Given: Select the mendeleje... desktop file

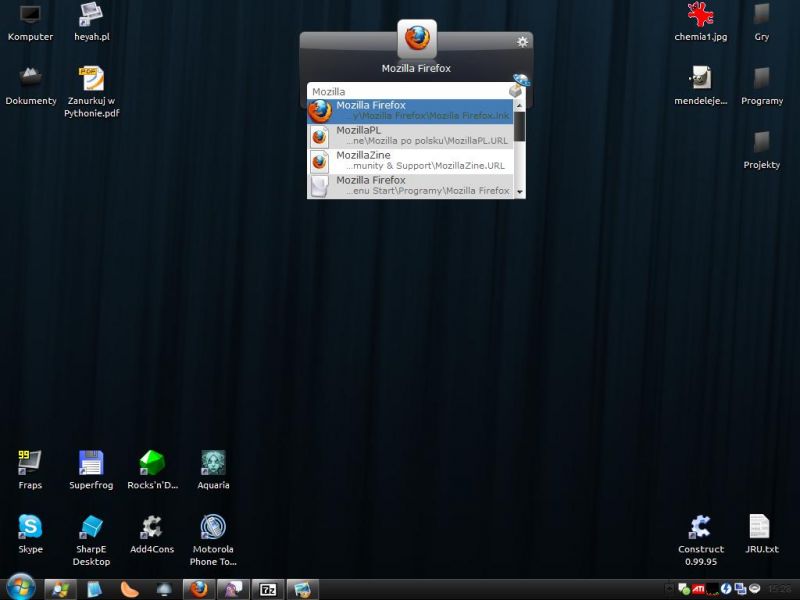Looking at the screenshot, I should coord(701,86).
